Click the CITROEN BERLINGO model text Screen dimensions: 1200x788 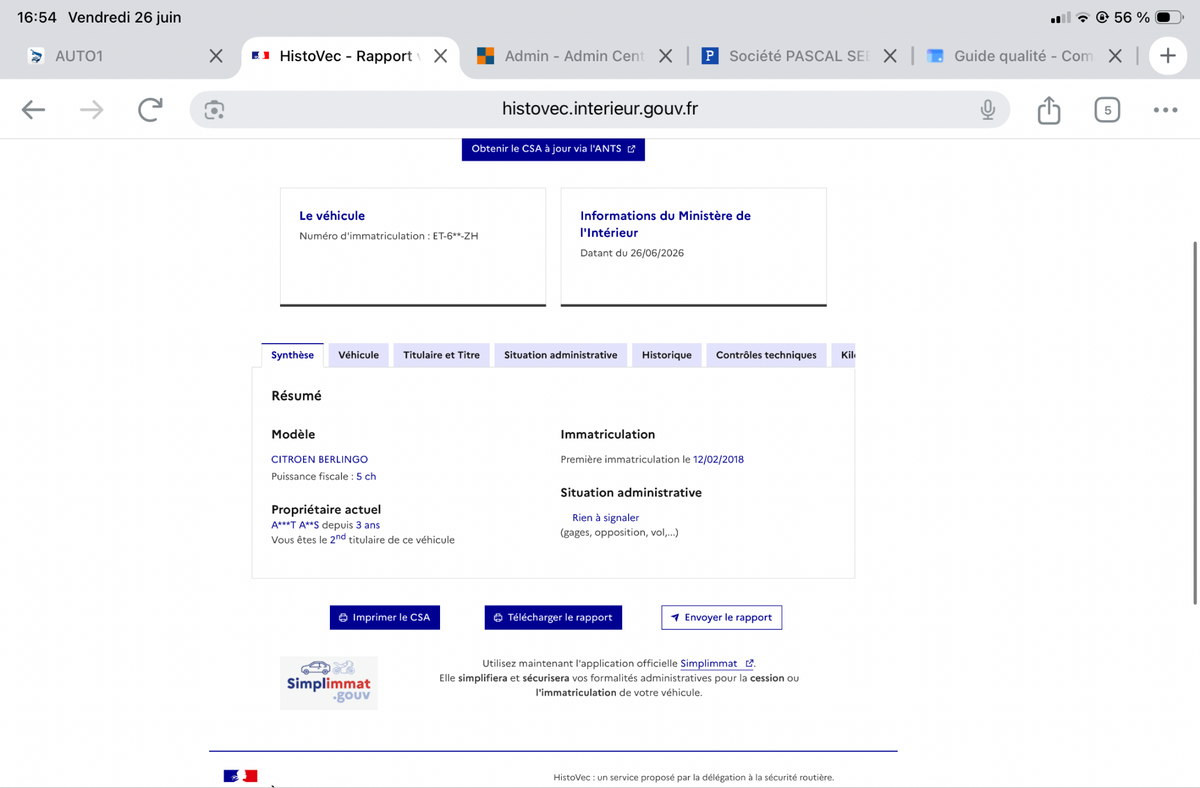(x=319, y=459)
